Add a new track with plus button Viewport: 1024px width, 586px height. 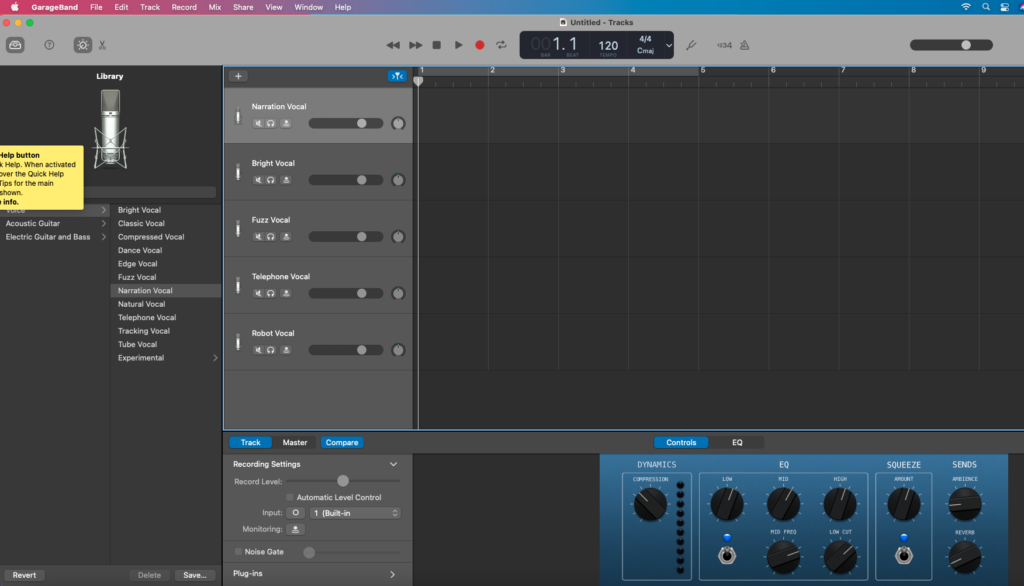point(238,76)
